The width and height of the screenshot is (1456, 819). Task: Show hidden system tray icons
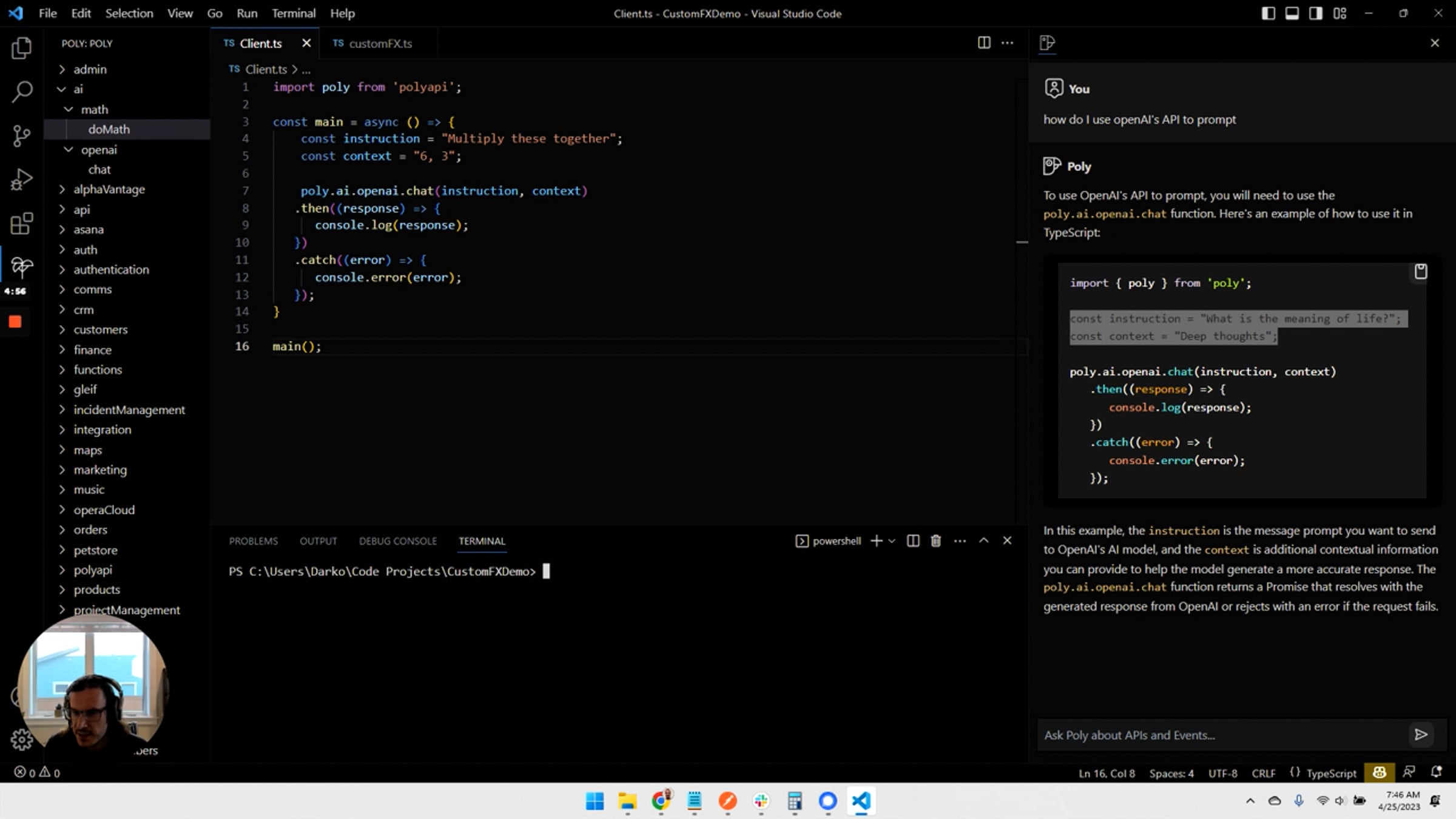coord(1250,801)
